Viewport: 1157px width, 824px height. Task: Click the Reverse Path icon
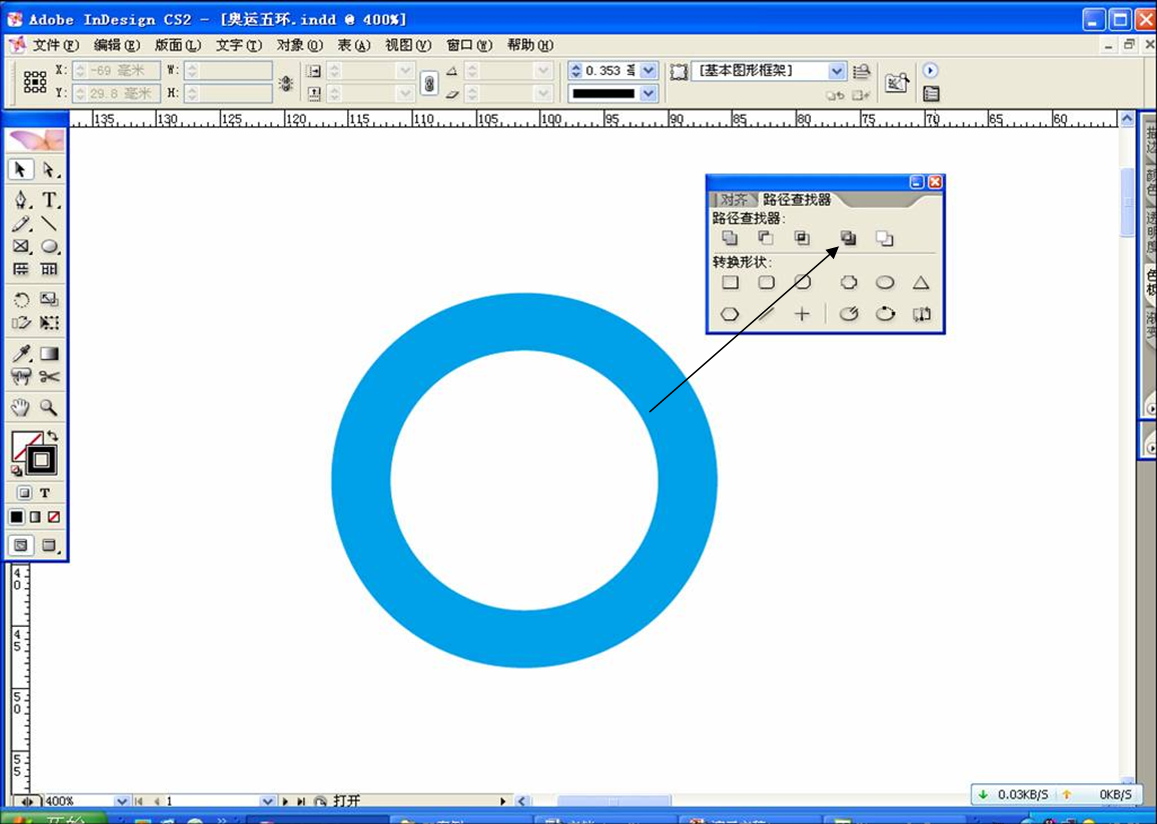click(921, 314)
